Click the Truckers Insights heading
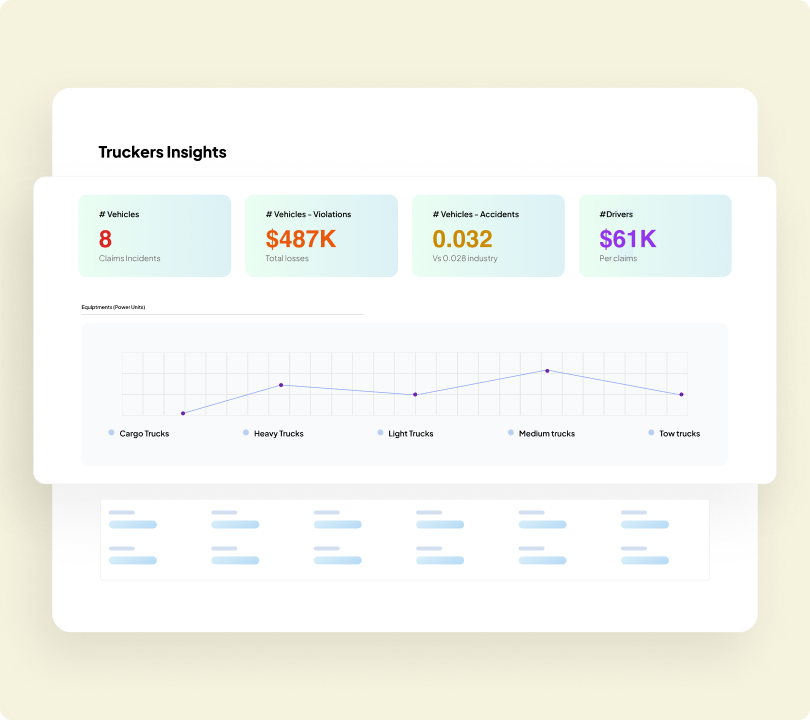Screen dimensions: 810x720 162,152
